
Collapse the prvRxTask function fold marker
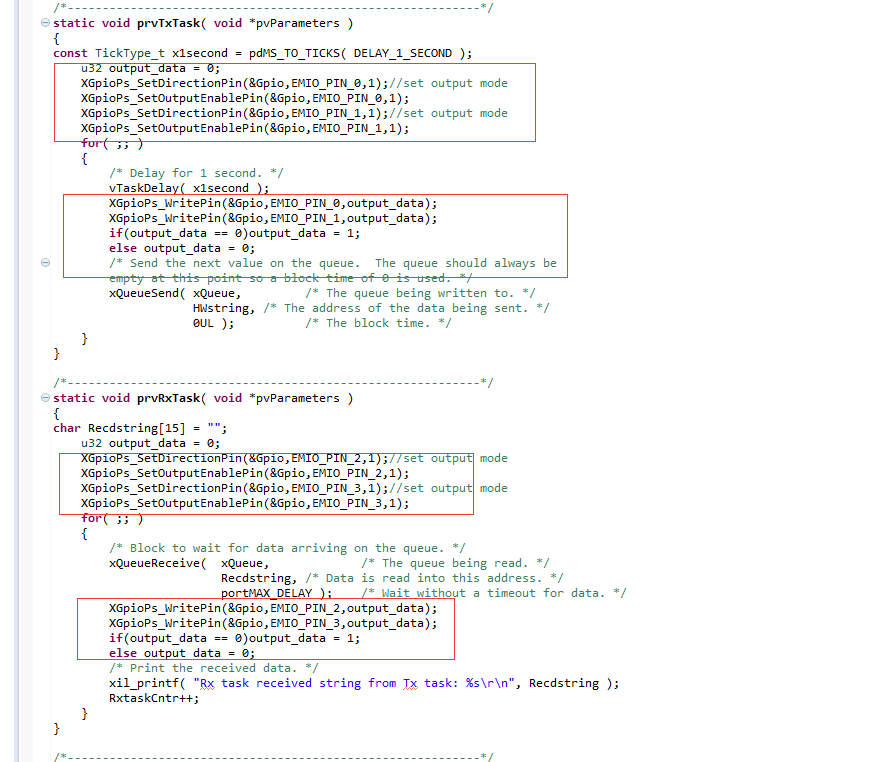45,398
